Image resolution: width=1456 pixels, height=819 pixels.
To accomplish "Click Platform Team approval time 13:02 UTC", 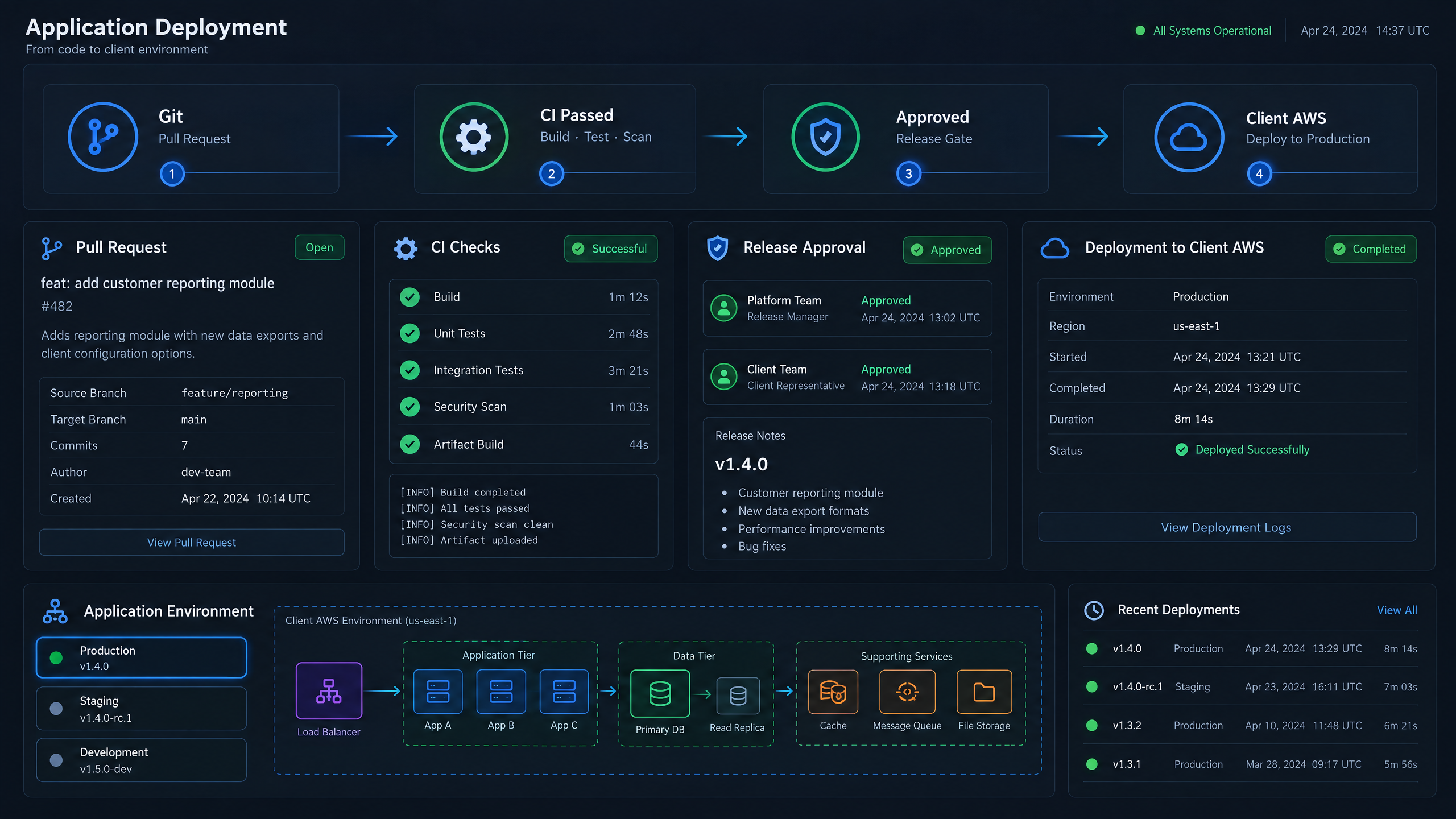I will 921,318.
